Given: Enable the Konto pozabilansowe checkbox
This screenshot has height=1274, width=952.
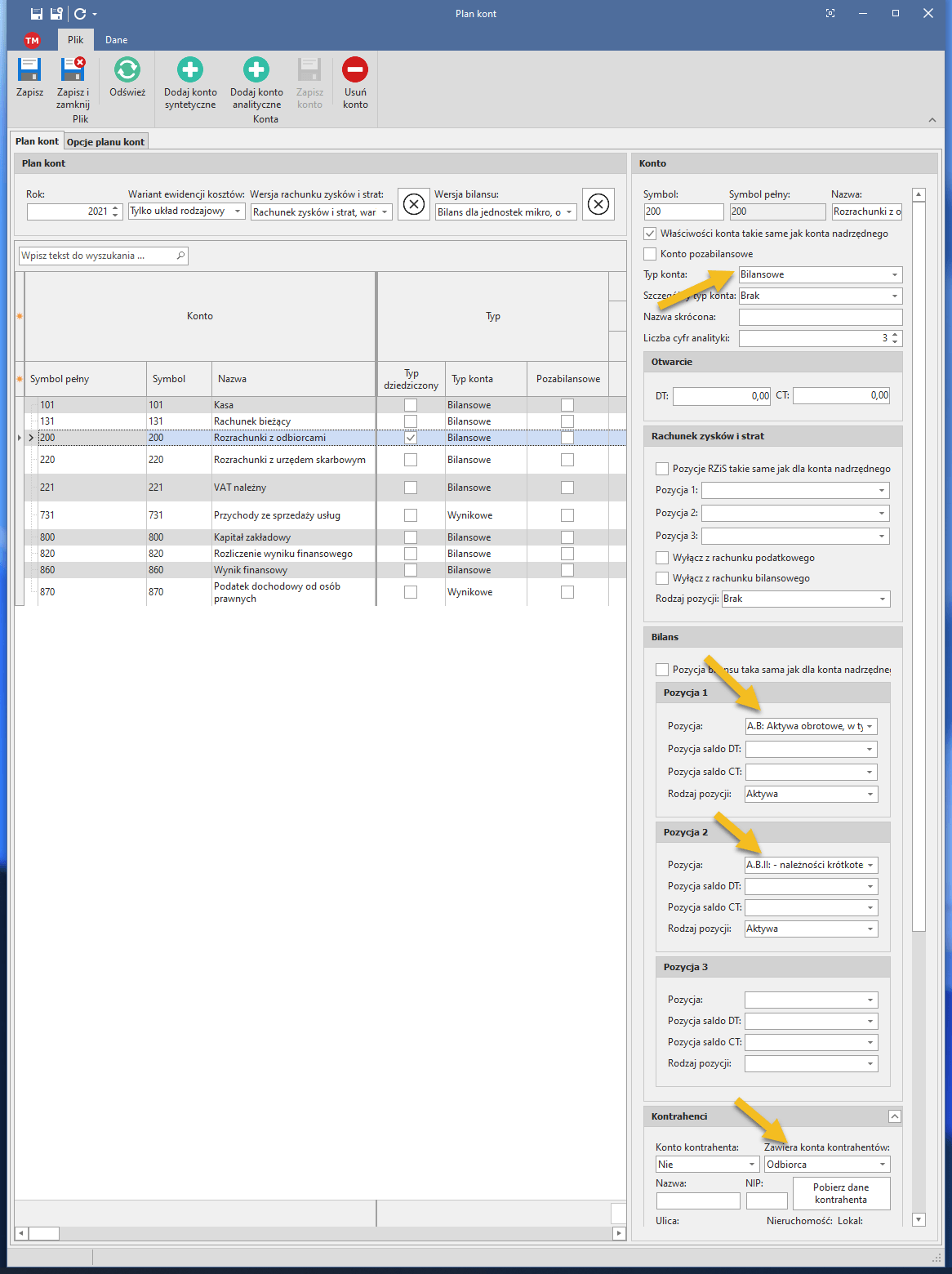Looking at the screenshot, I should 651,254.
